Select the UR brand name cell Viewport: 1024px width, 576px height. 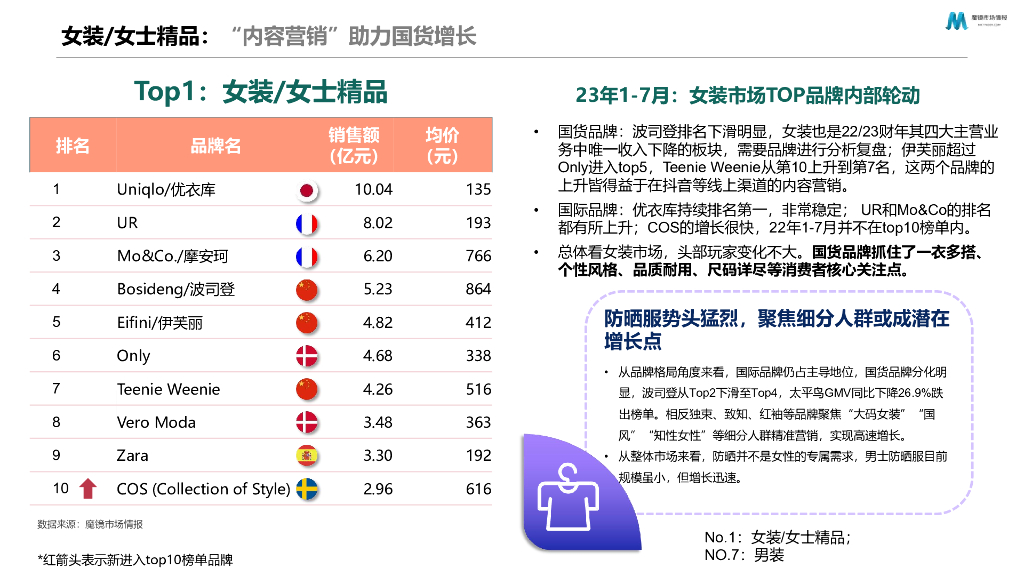pos(127,223)
